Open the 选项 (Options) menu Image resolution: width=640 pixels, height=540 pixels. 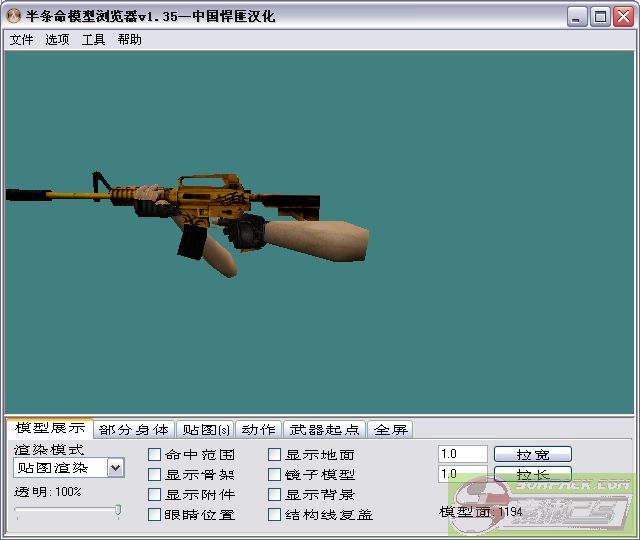pyautogui.click(x=57, y=40)
